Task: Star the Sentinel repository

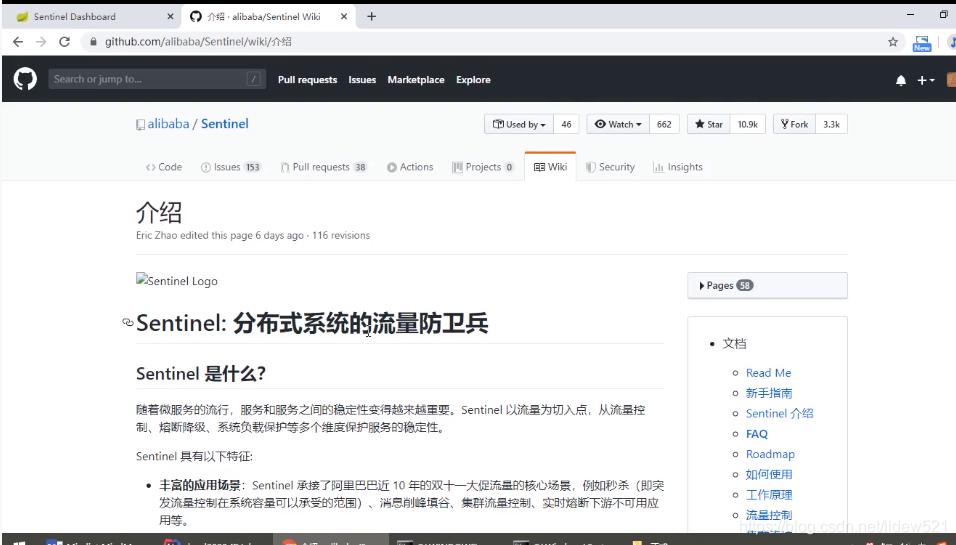Action: pos(708,124)
